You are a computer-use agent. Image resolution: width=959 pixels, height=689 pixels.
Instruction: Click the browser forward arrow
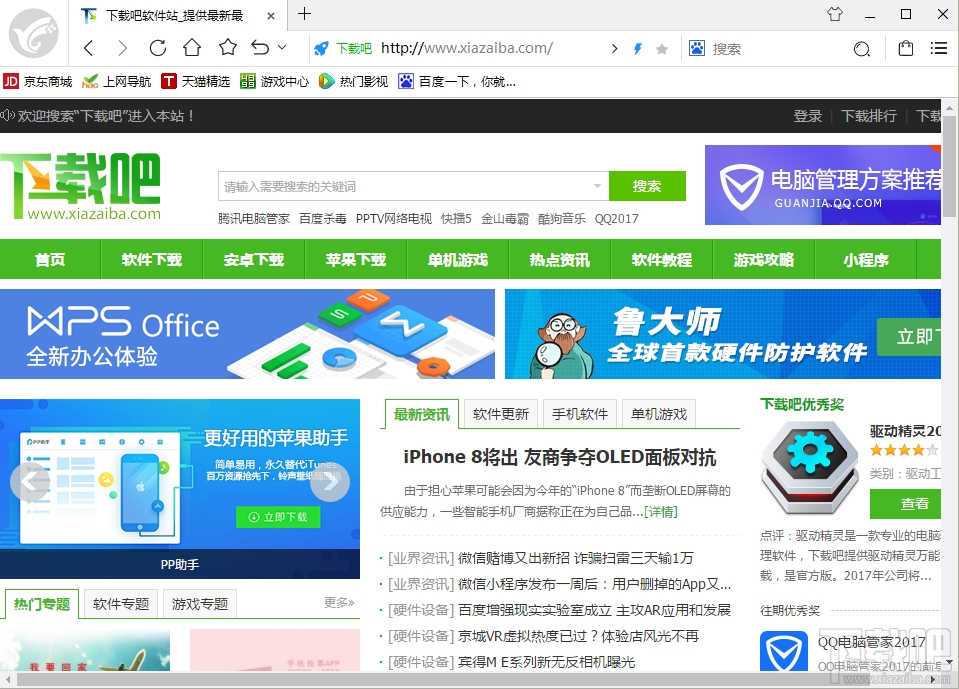[x=123, y=48]
